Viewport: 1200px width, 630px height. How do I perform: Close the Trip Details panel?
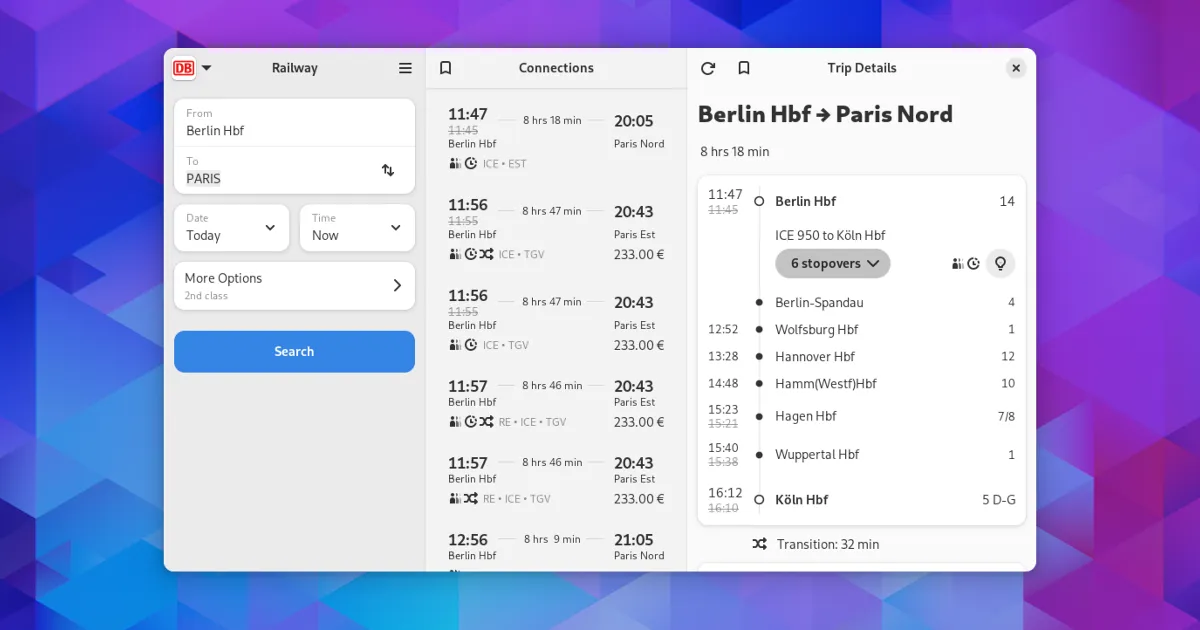point(1016,68)
